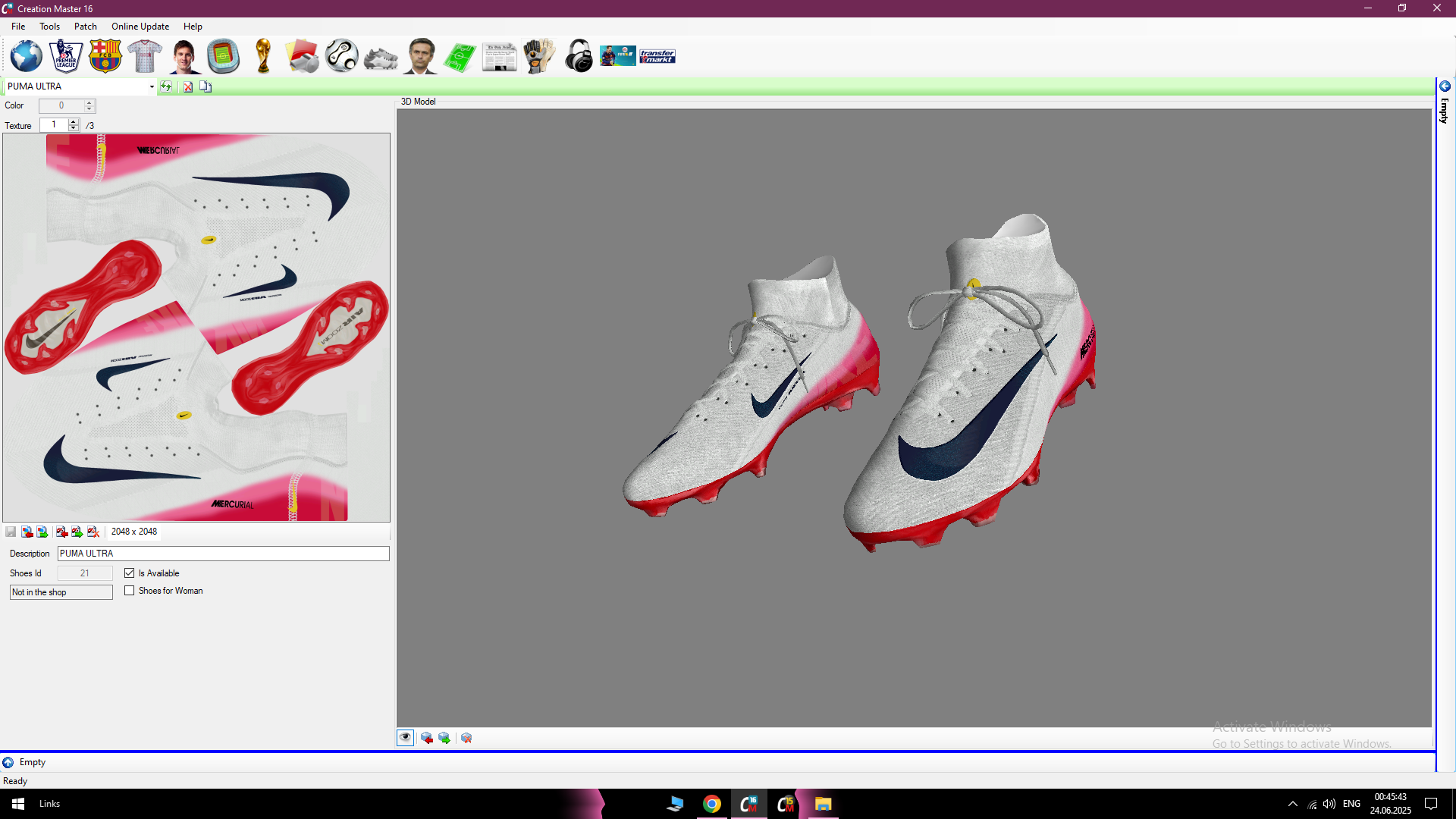Viewport: 1456px width, 819px height.
Task: Expand the bottom Empty panel arrow
Action: (x=8, y=762)
